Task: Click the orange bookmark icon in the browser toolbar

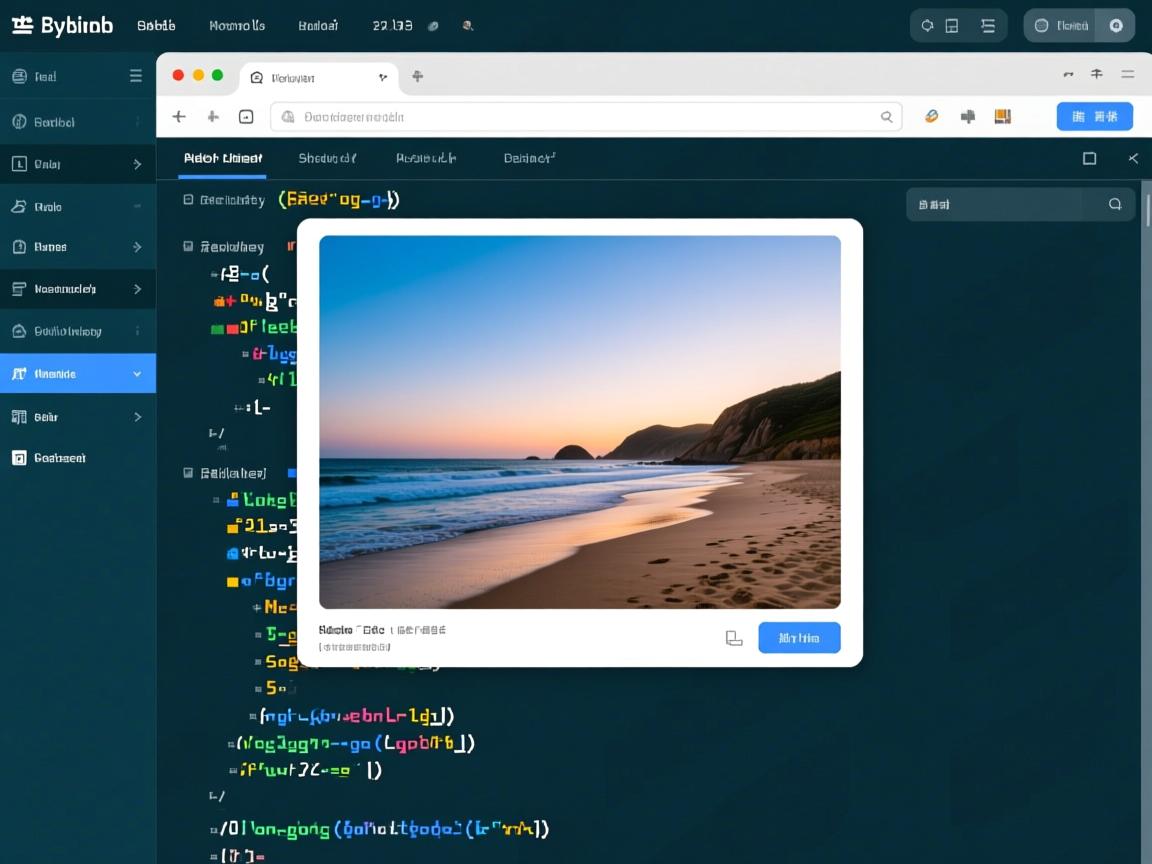Action: click(1003, 117)
